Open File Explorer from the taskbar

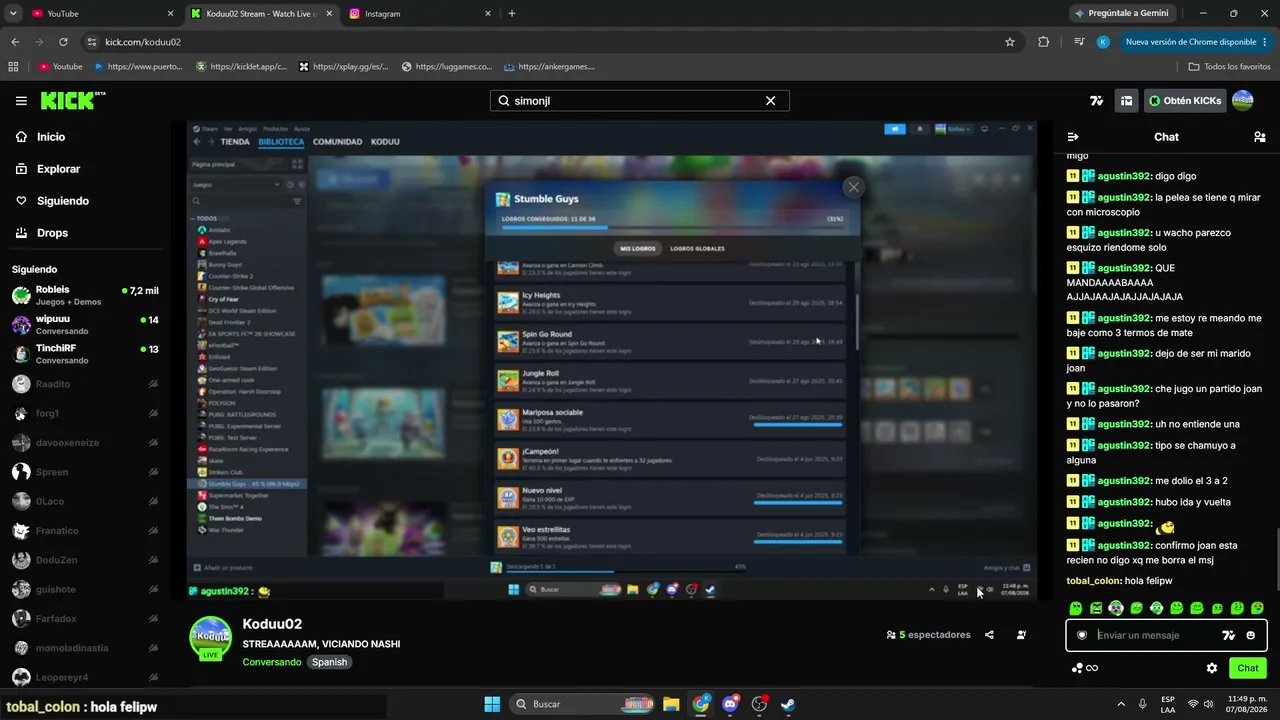[671, 704]
